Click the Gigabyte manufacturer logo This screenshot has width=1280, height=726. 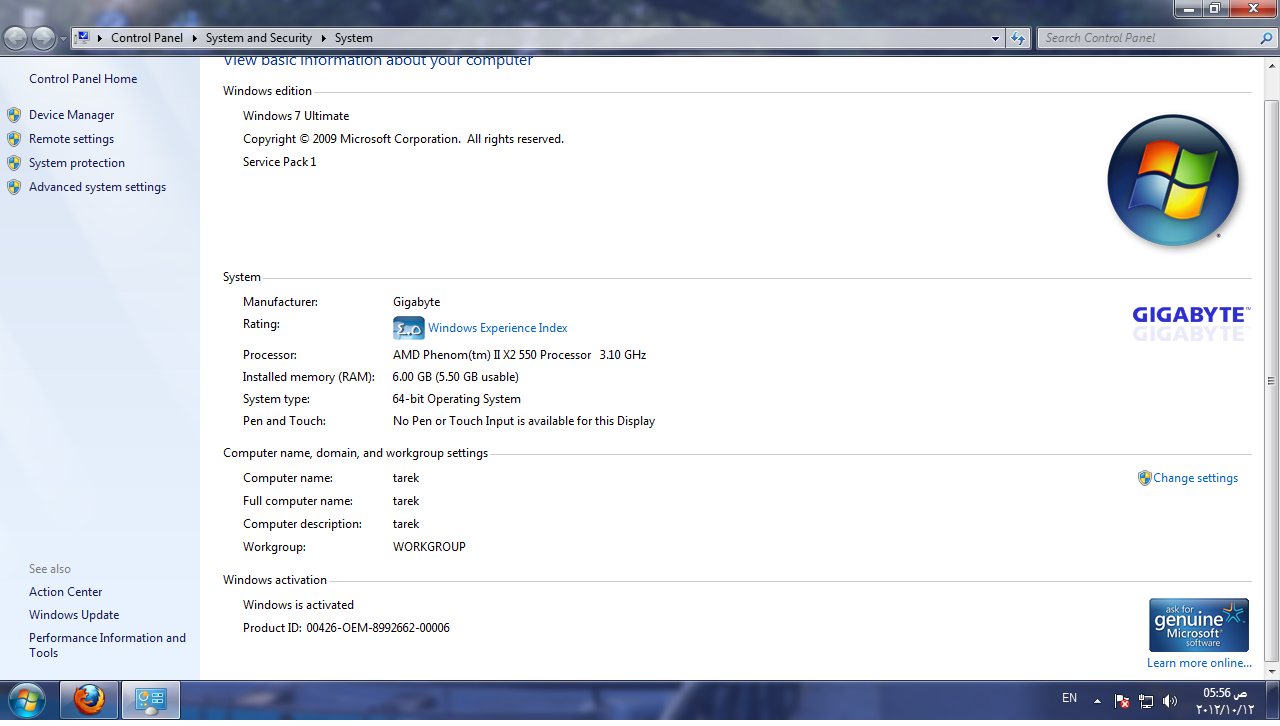(x=1191, y=324)
